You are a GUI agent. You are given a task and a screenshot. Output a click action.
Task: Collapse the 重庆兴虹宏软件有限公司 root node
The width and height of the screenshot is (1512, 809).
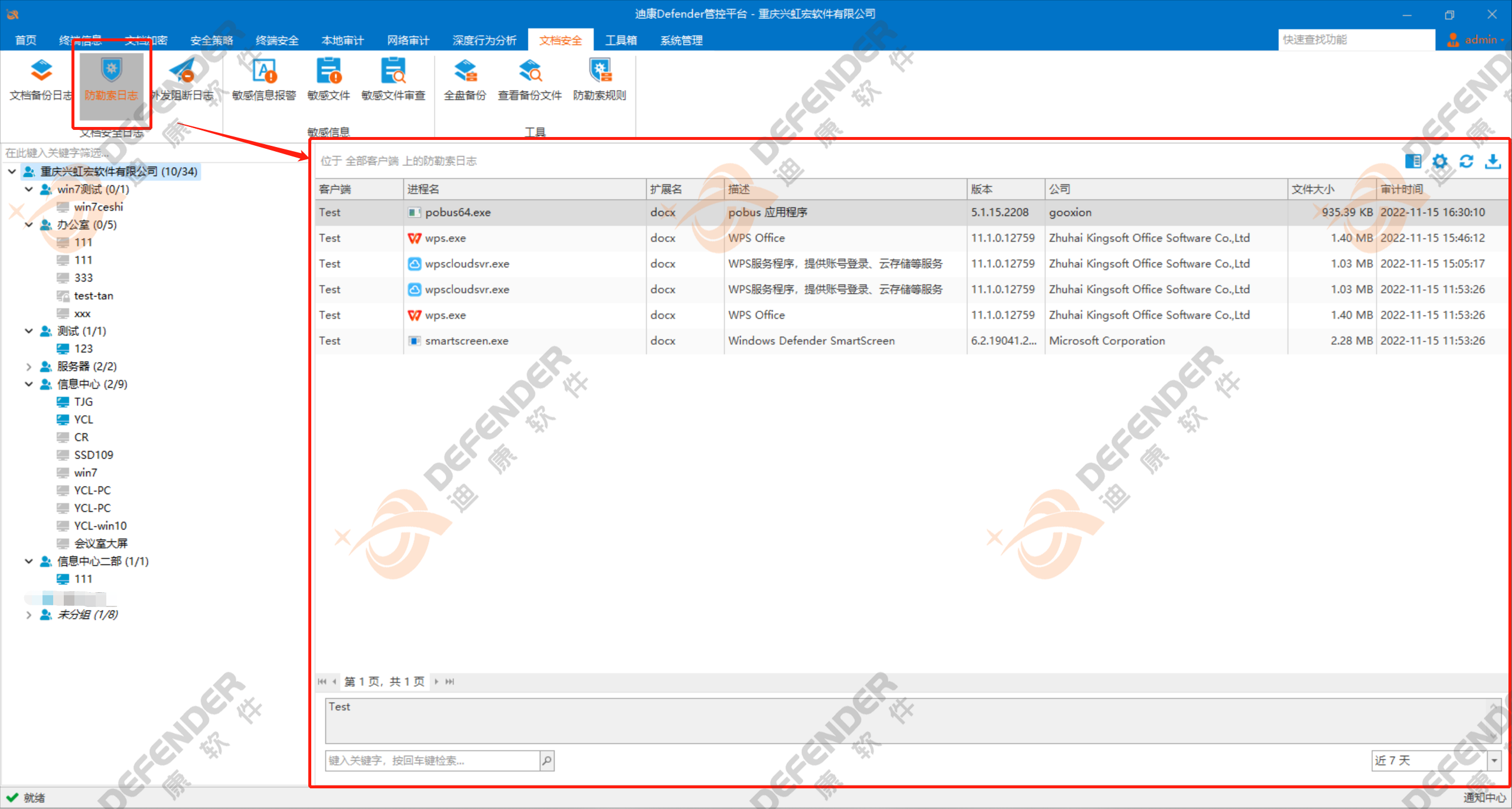[x=12, y=171]
